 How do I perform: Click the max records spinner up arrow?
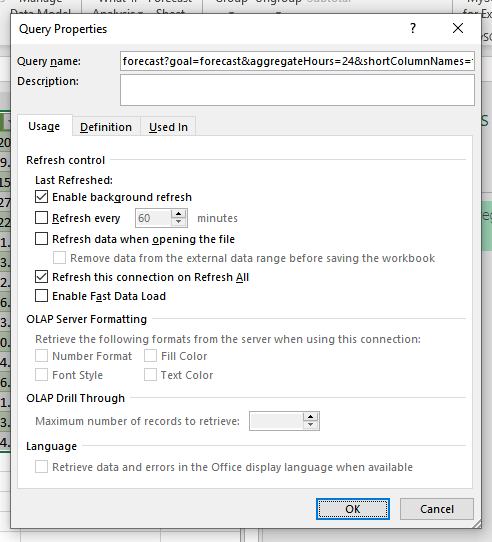pos(310,417)
